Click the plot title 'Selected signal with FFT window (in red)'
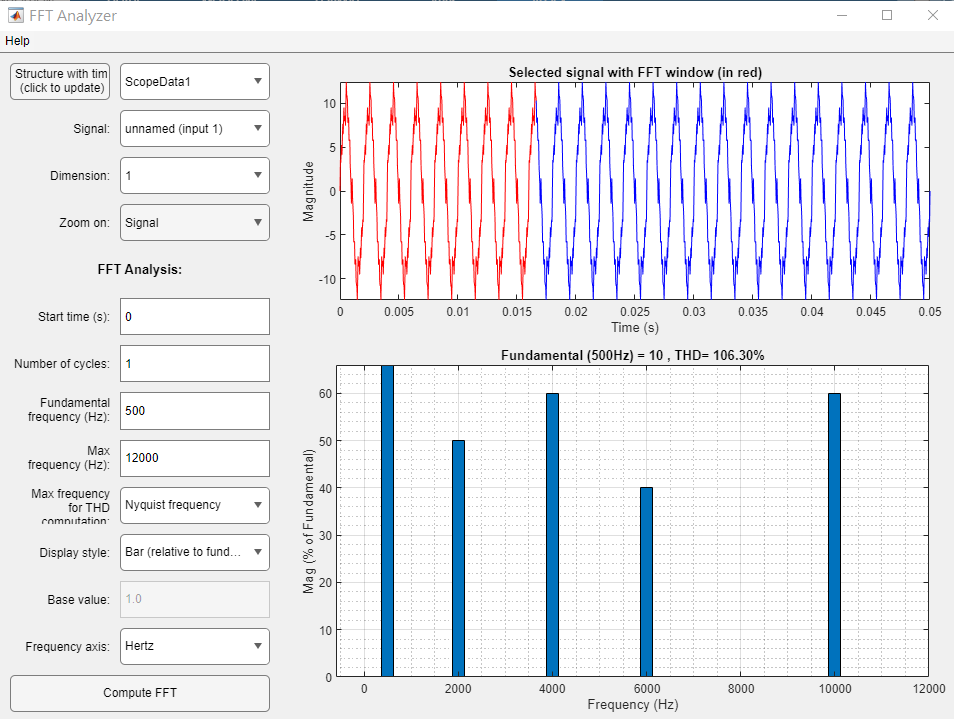Viewport: 954px width, 719px height. tap(635, 72)
